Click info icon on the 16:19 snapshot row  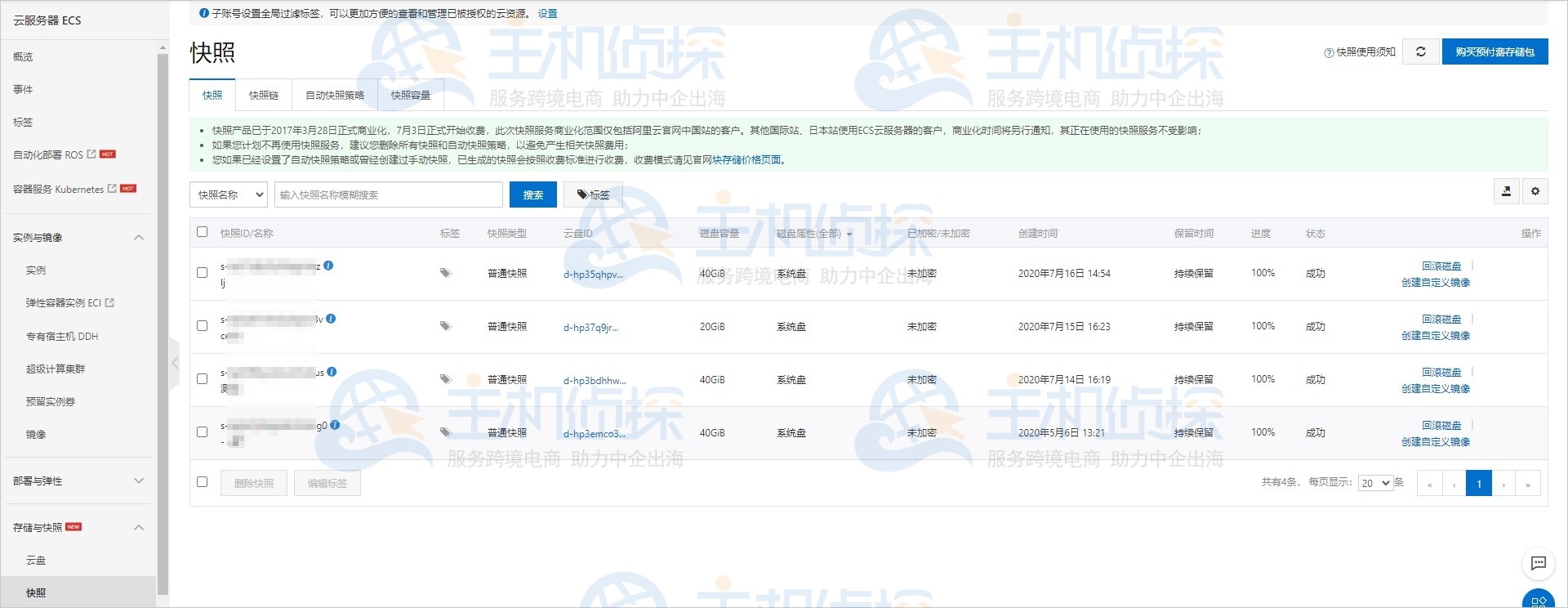tap(332, 372)
